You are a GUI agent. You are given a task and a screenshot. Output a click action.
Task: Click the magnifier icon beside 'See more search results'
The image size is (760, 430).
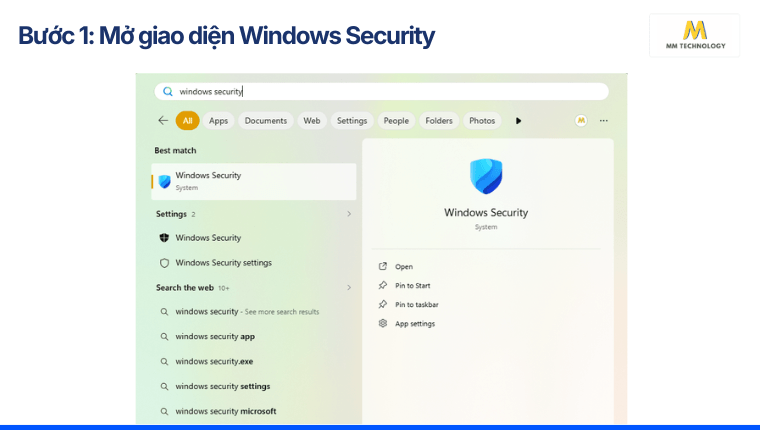pyautogui.click(x=164, y=312)
